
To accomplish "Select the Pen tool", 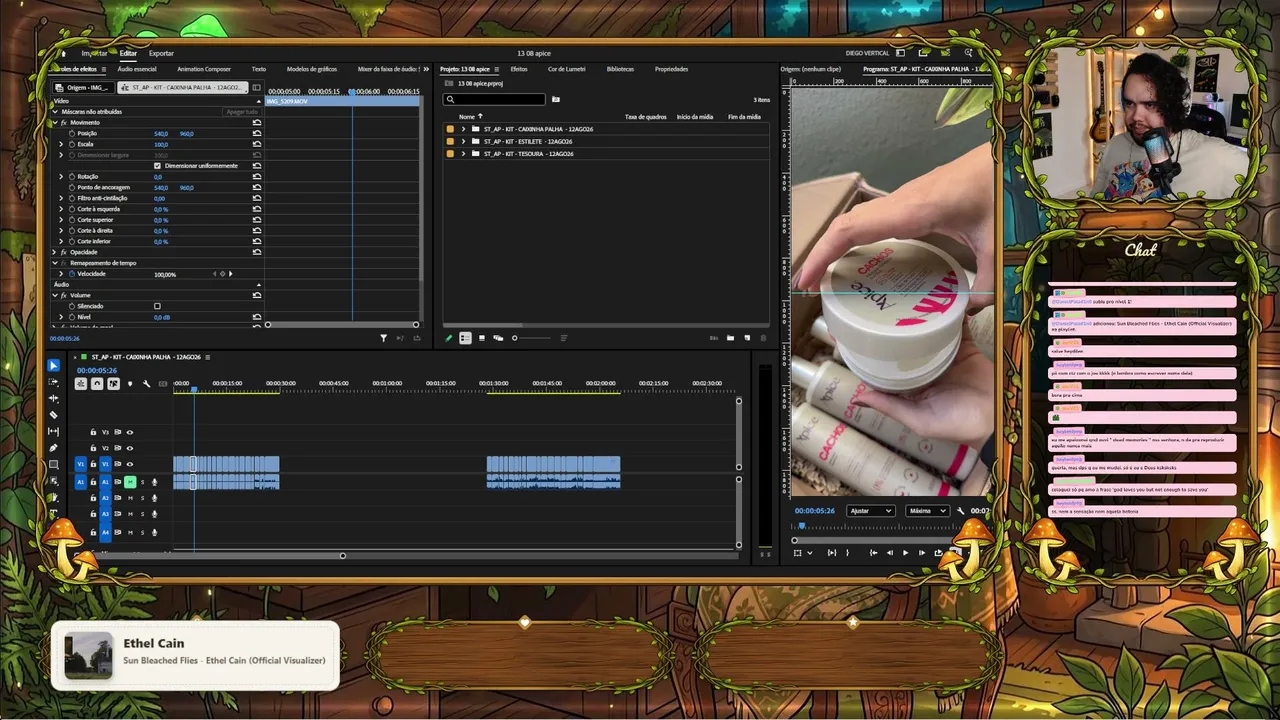I will coord(54,448).
